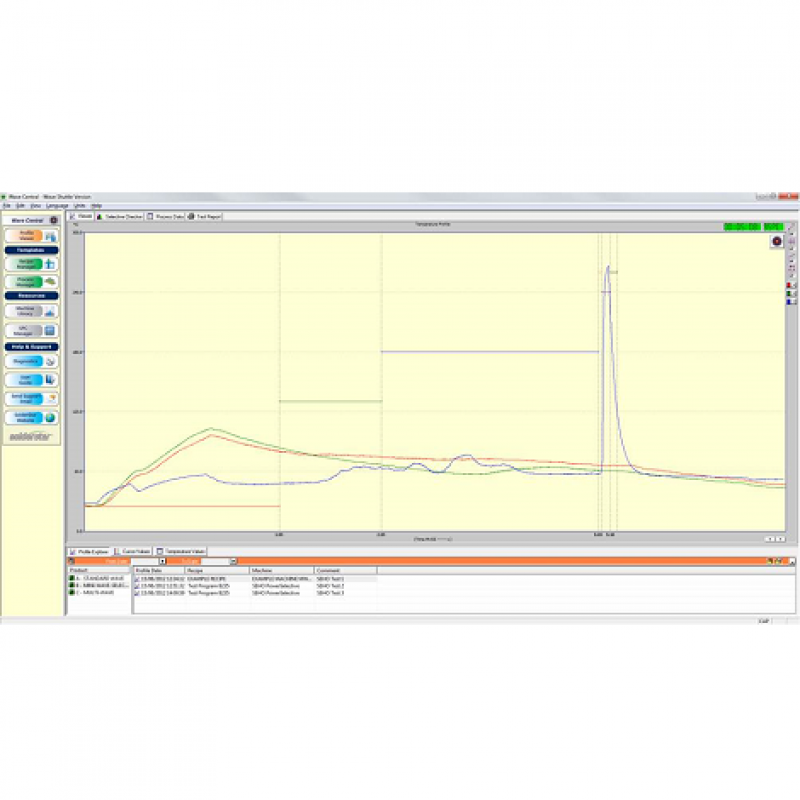This screenshot has width=800, height=800.
Task: Open the From Date dropdown
Action: click(x=162, y=561)
